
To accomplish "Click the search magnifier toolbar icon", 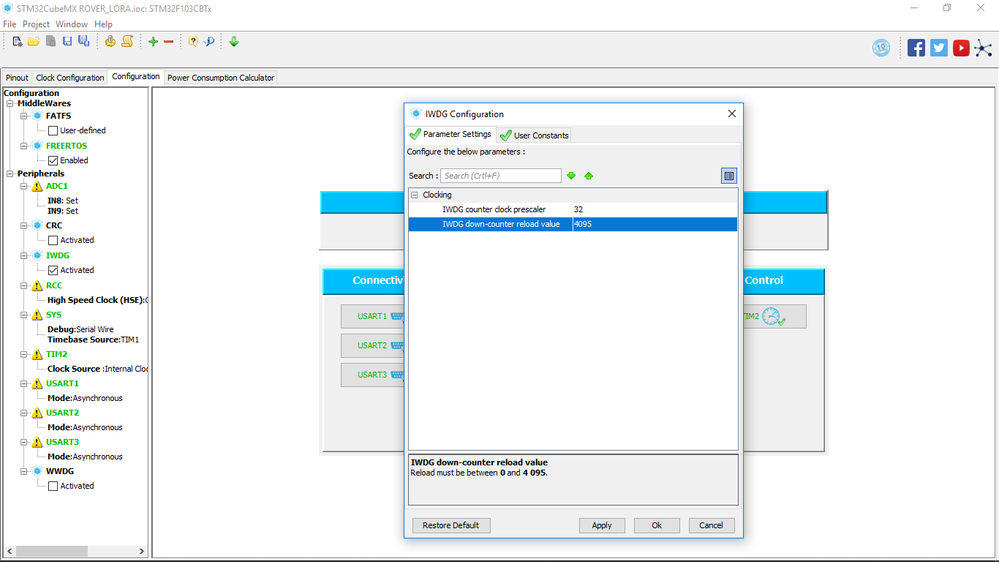I will tap(209, 41).
